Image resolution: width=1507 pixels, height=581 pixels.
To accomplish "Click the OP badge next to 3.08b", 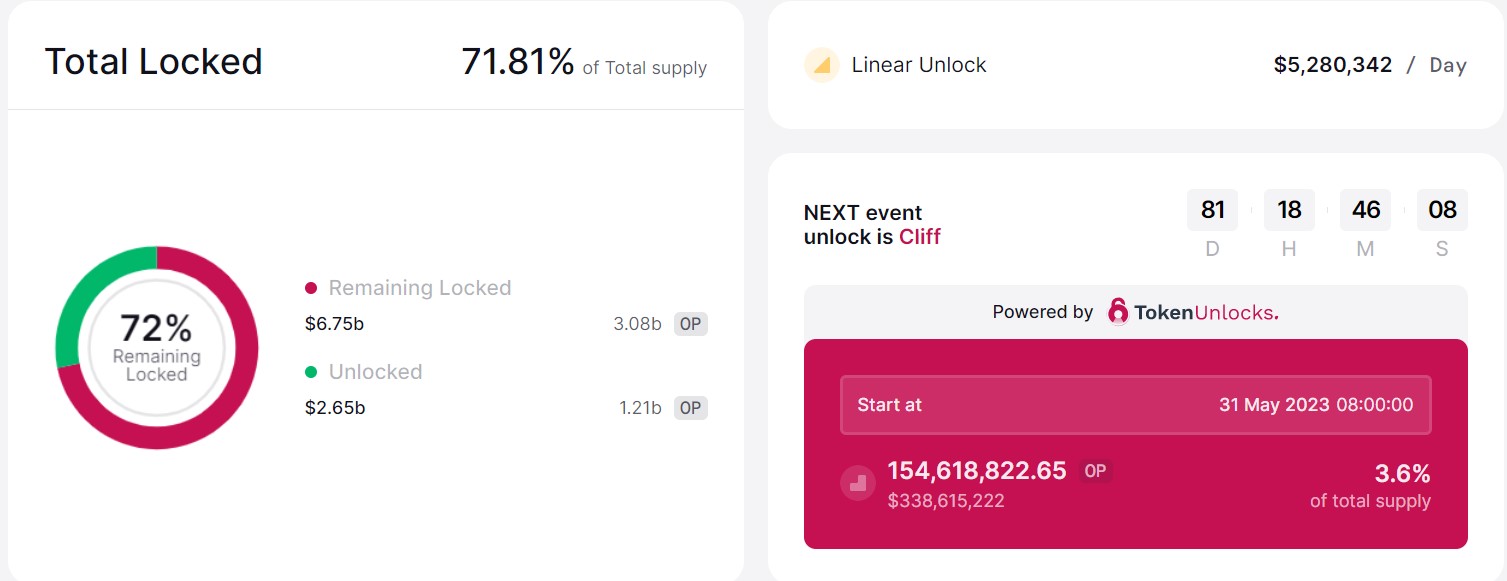I will [690, 324].
